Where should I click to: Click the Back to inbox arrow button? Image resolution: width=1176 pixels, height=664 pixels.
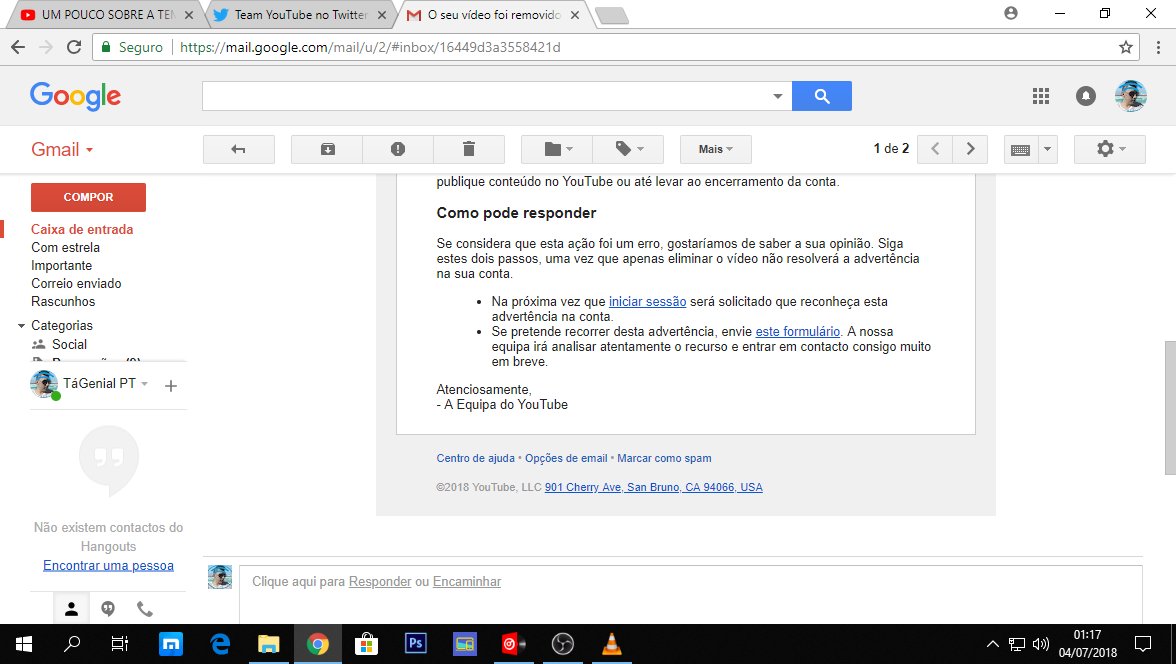[238, 149]
